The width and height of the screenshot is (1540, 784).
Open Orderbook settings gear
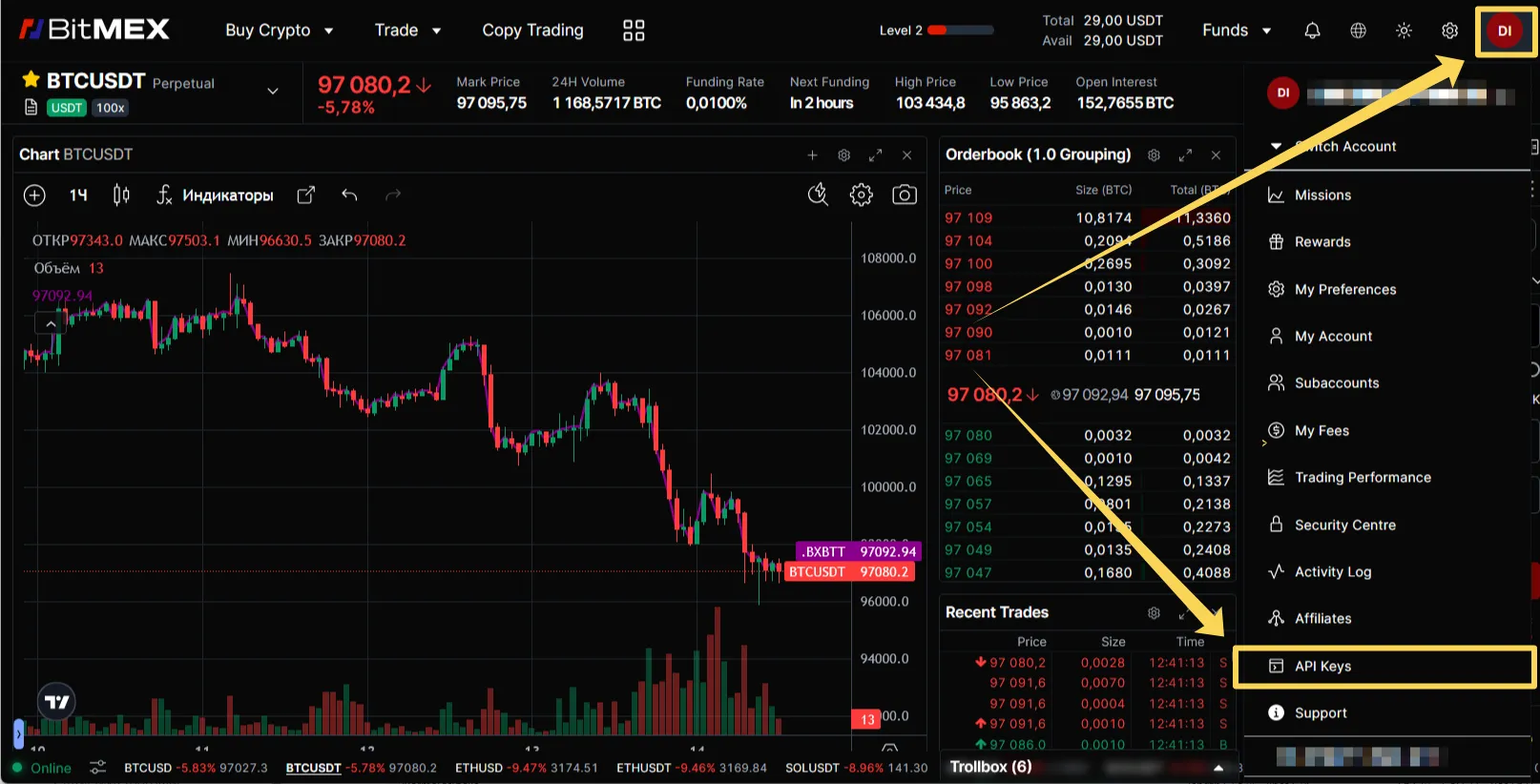point(1154,155)
